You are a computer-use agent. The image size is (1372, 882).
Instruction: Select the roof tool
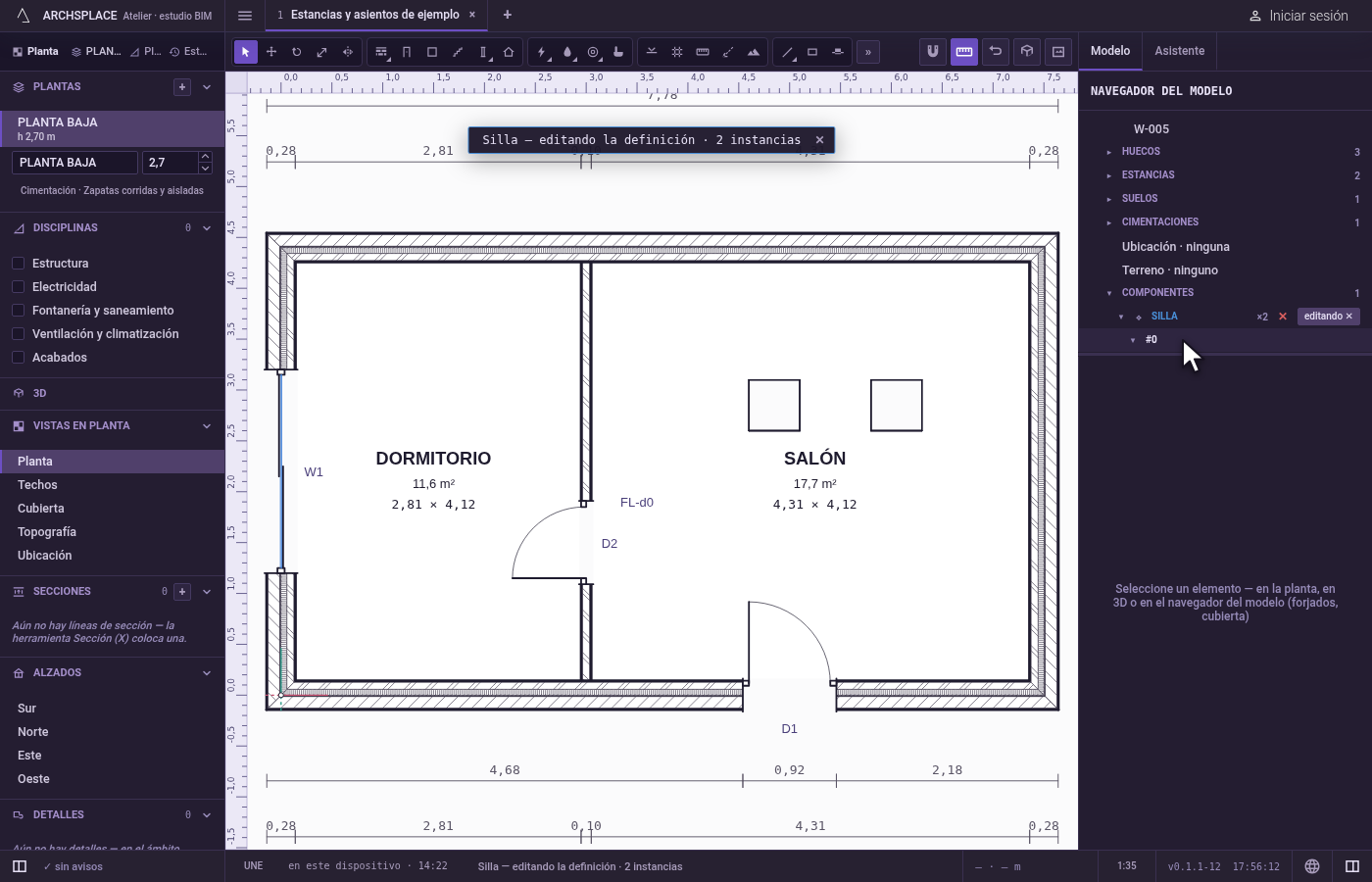click(x=509, y=52)
